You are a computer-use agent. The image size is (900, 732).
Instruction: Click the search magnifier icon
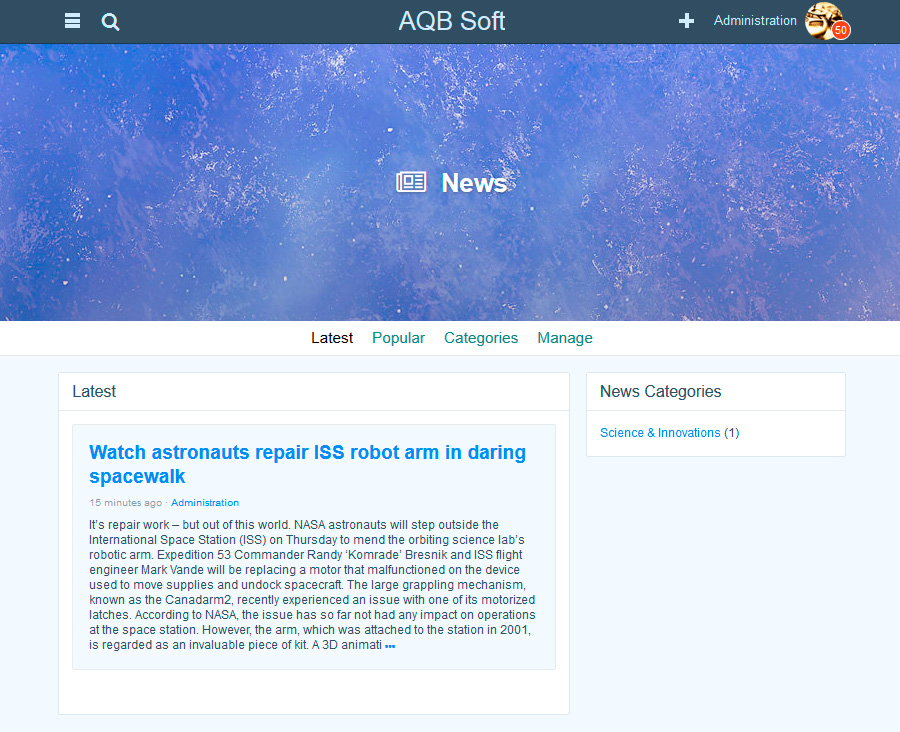coord(111,21)
